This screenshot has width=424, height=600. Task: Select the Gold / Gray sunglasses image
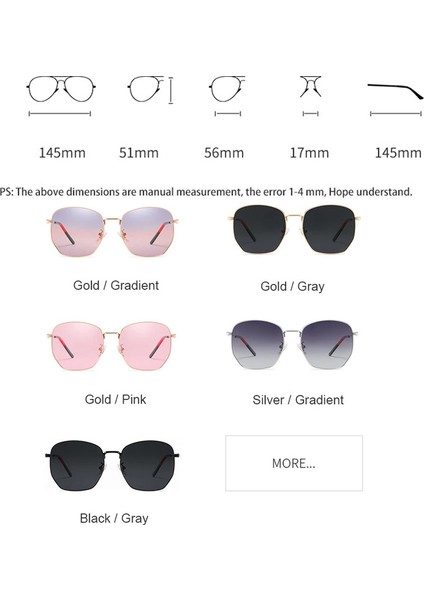tap(294, 229)
